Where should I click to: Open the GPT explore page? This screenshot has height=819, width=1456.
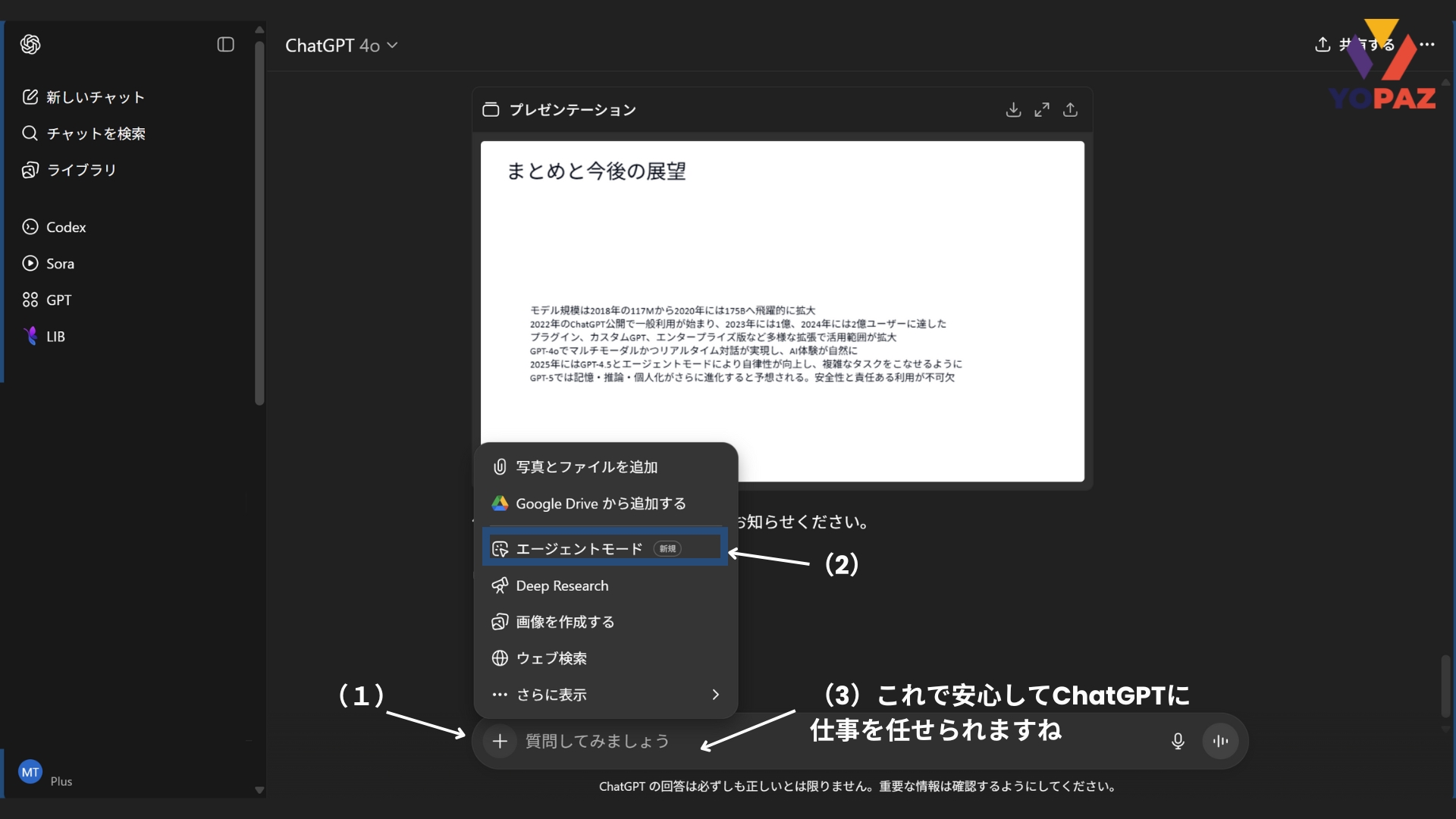(47, 300)
